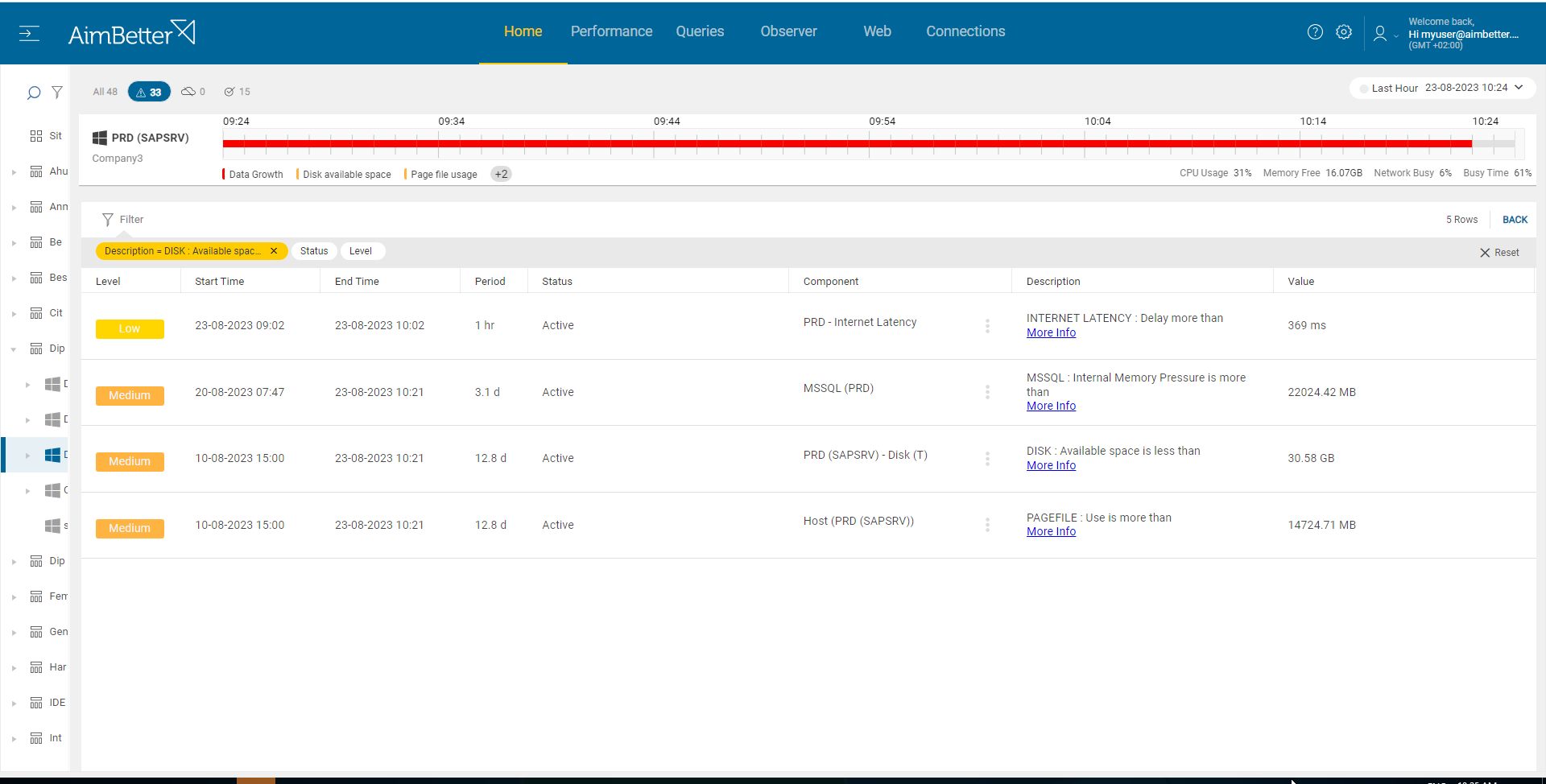Image resolution: width=1546 pixels, height=784 pixels.
Task: Click the user profile icon
Action: click(x=1380, y=33)
